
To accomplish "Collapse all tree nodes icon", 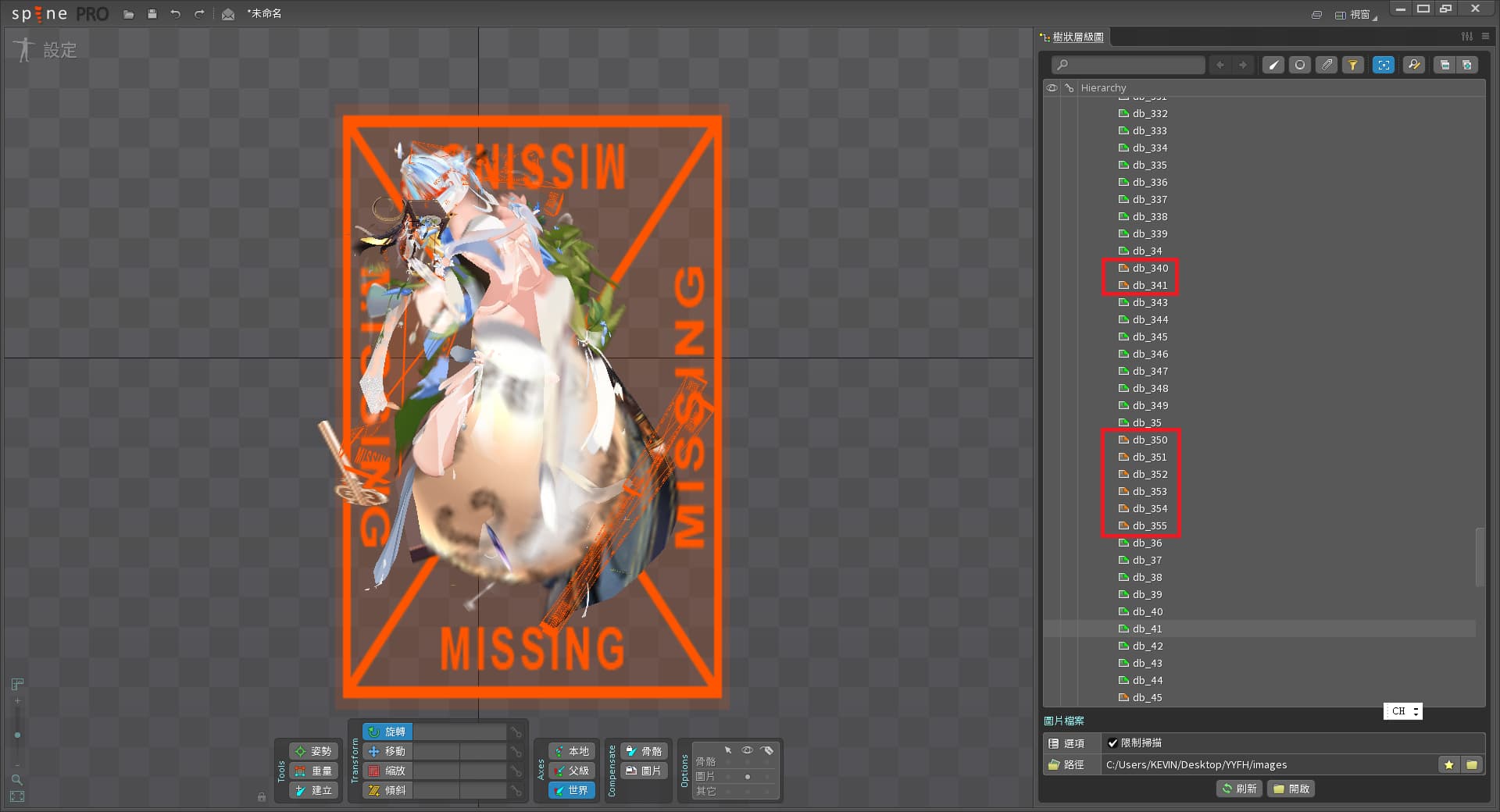I will [x=1445, y=65].
